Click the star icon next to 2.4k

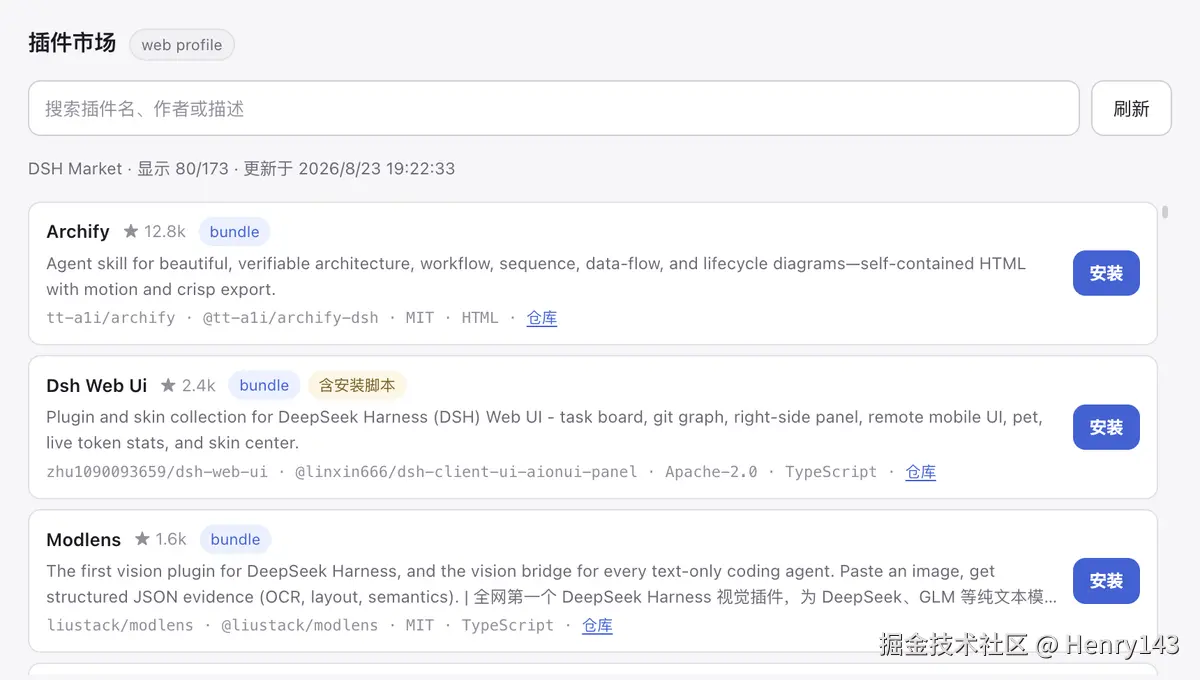(168, 385)
